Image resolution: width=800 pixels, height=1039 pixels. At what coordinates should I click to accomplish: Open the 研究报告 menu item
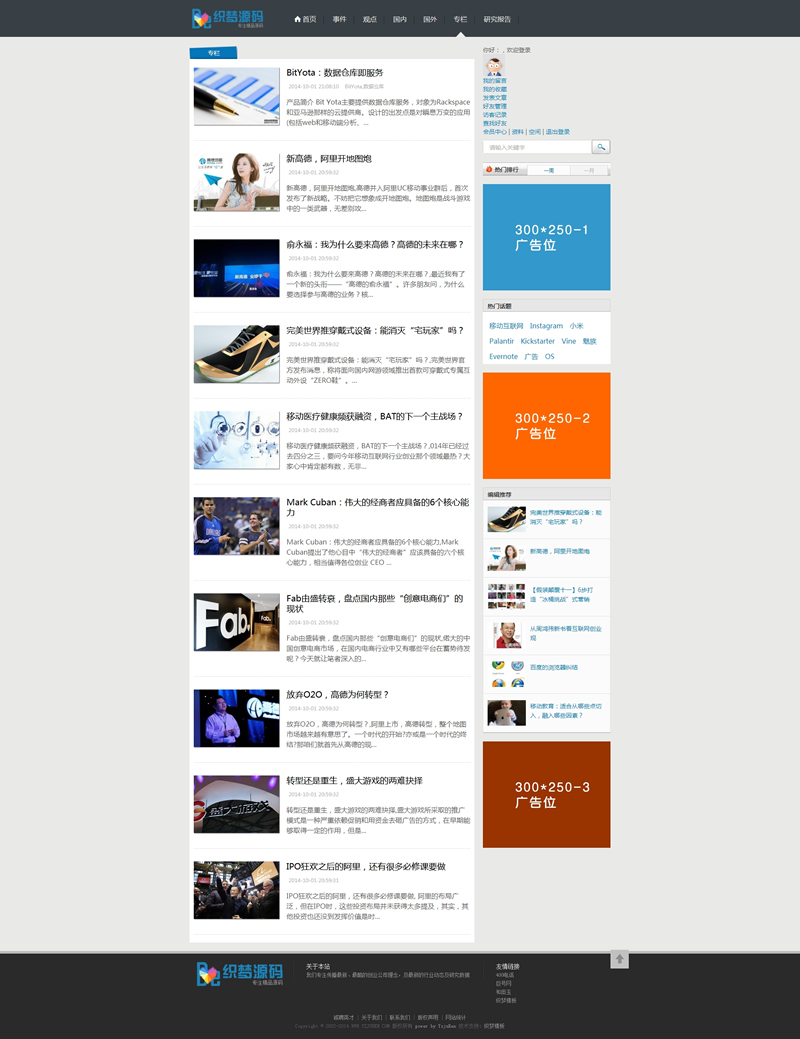point(497,19)
